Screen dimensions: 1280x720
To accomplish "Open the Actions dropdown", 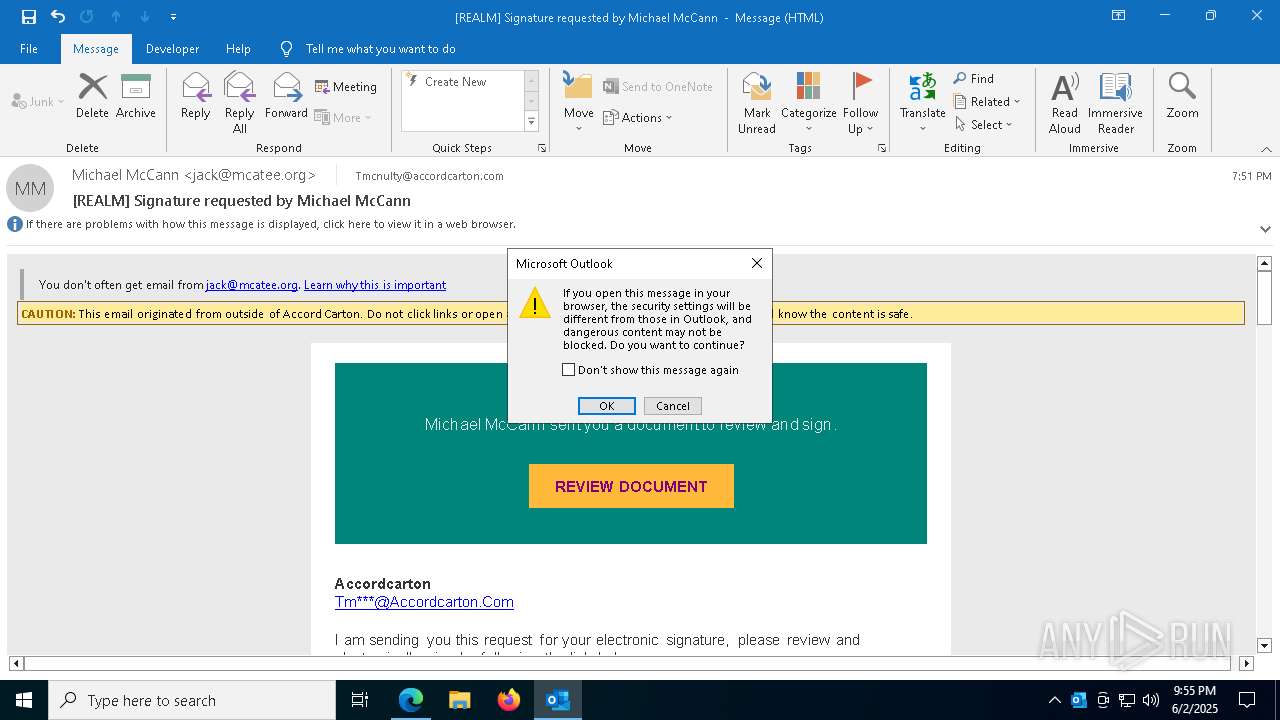I will [638, 117].
